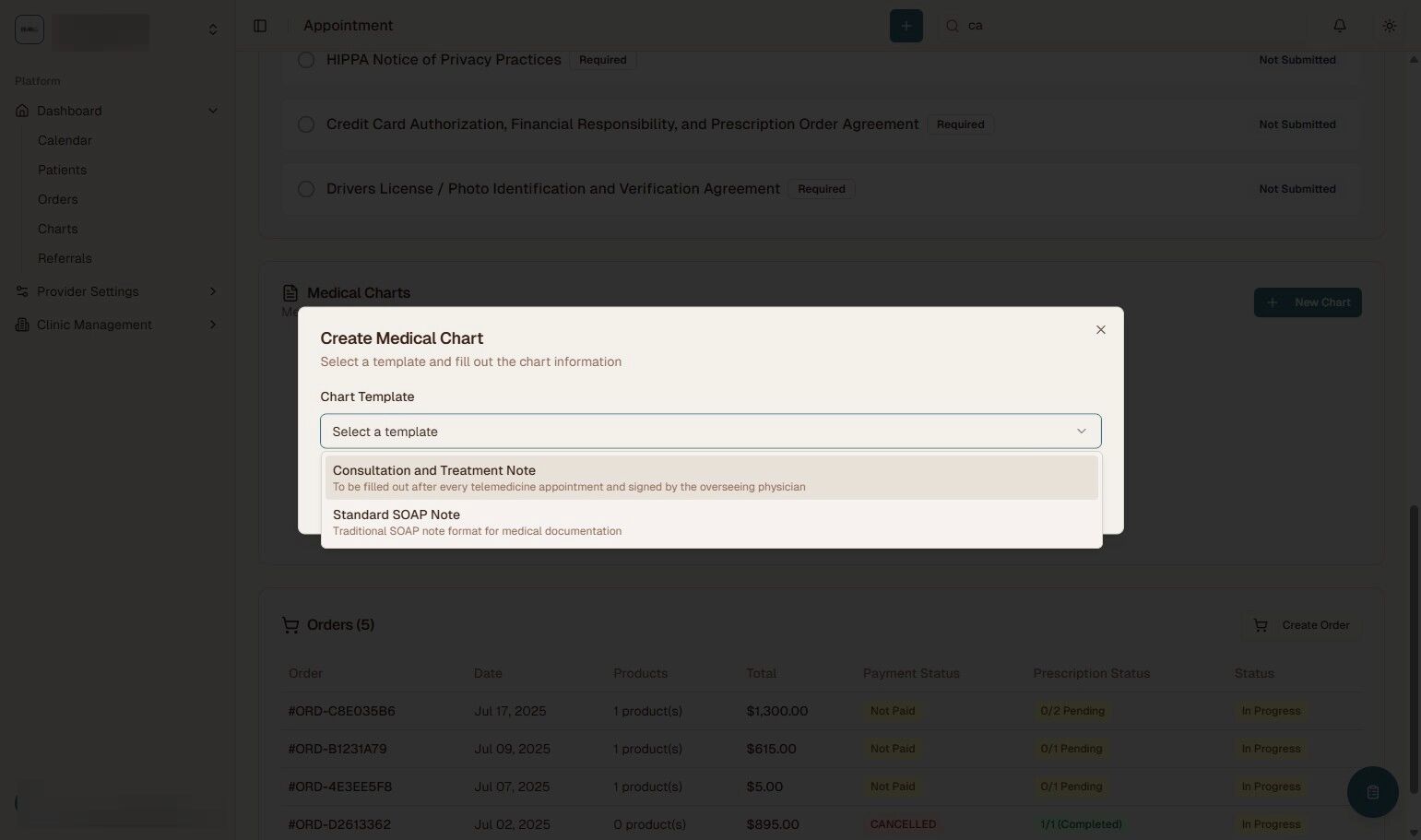Click the search field containing 'ca'
The image size is (1421, 840).
(x=1120, y=26)
